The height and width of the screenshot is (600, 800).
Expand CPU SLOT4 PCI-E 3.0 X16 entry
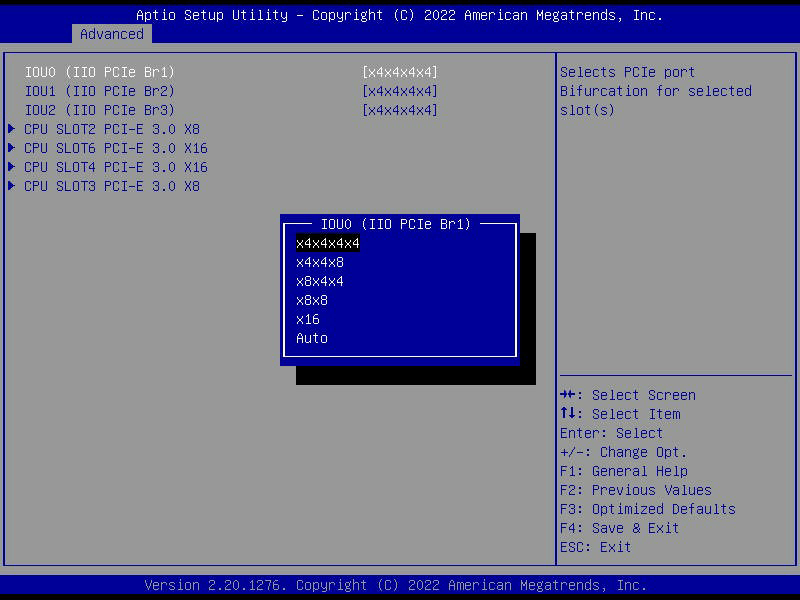coord(115,167)
